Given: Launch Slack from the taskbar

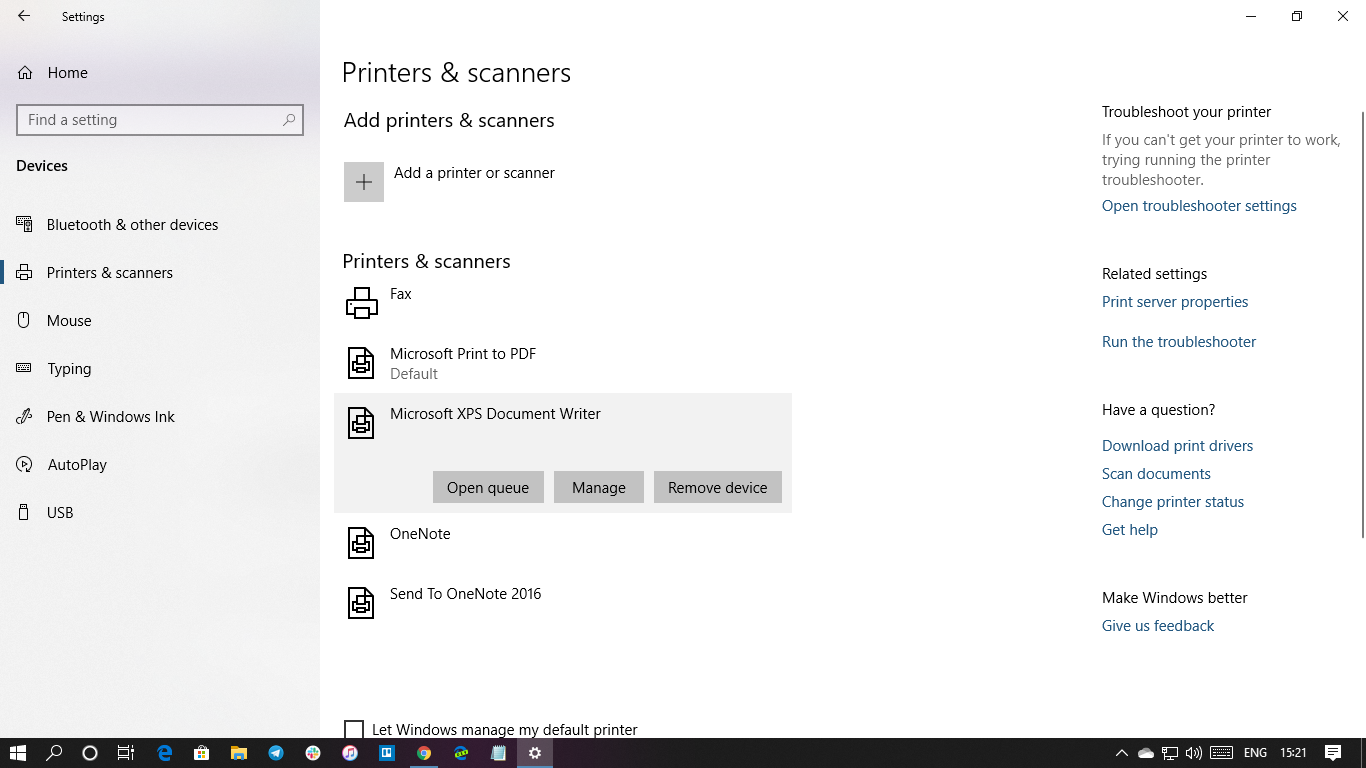Looking at the screenshot, I should tap(312, 753).
